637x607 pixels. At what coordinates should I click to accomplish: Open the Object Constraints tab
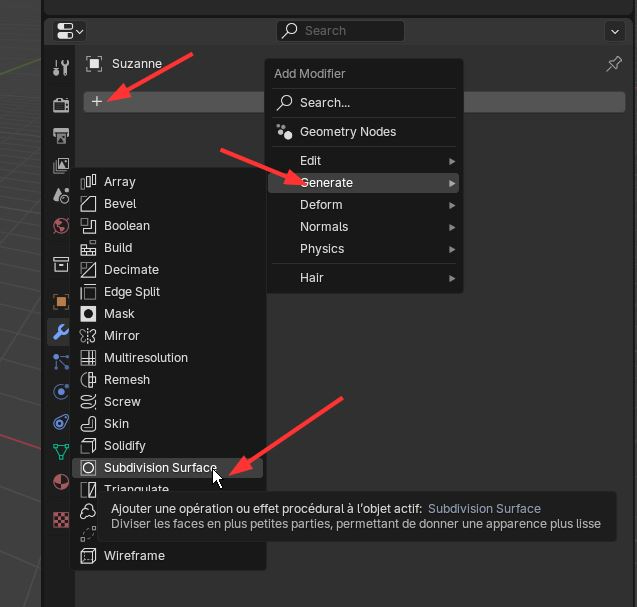pos(61,422)
